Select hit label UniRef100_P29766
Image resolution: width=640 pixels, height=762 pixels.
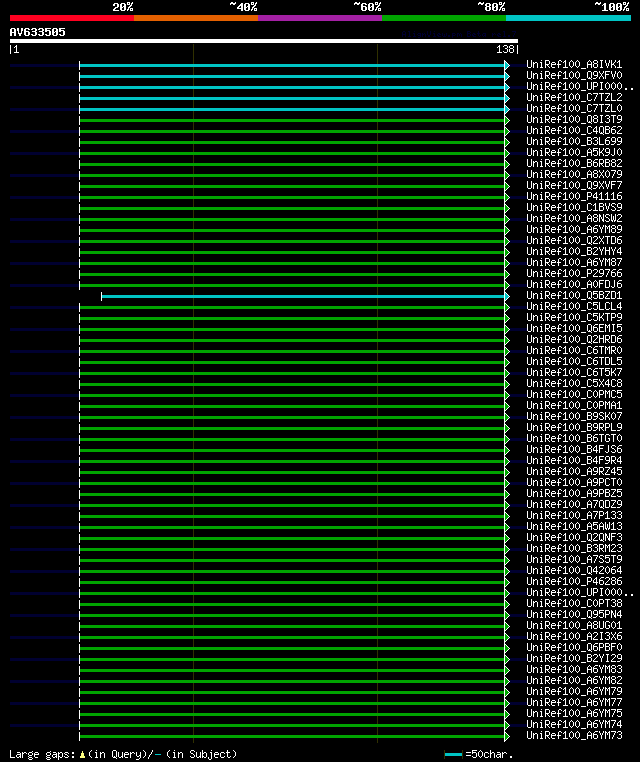(x=574, y=273)
